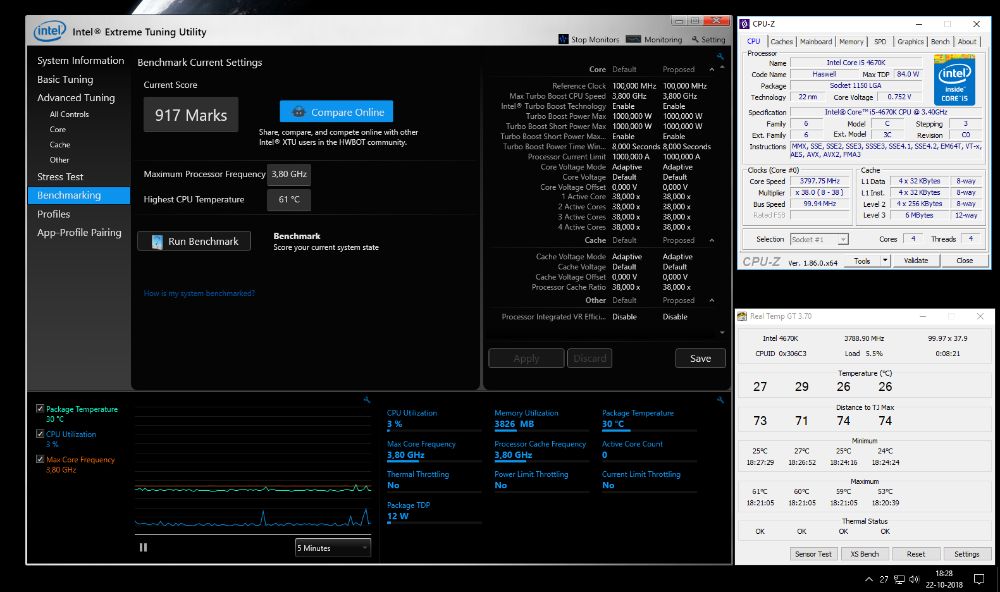Open Other sub-item in sidebar
Image resolution: width=1000 pixels, height=592 pixels.
coord(59,160)
